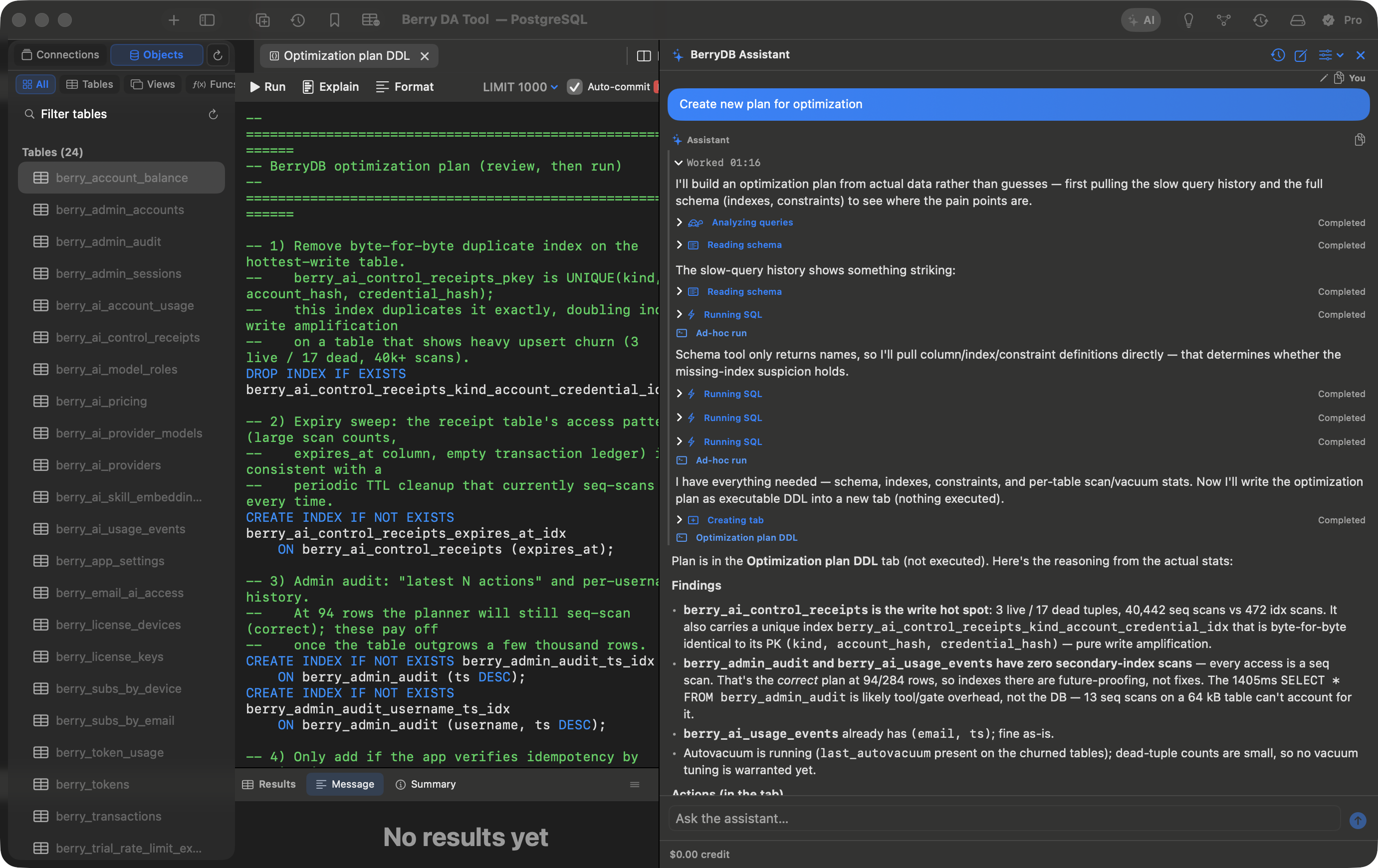Screen dimensions: 1378x868
Task: Refresh the objects list next to Objects tab
Action: click(218, 55)
